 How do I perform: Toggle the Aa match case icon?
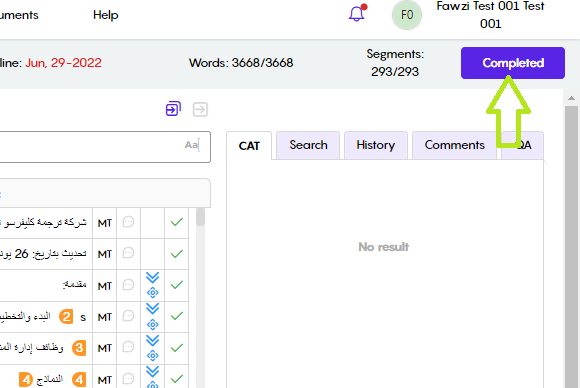click(x=192, y=145)
